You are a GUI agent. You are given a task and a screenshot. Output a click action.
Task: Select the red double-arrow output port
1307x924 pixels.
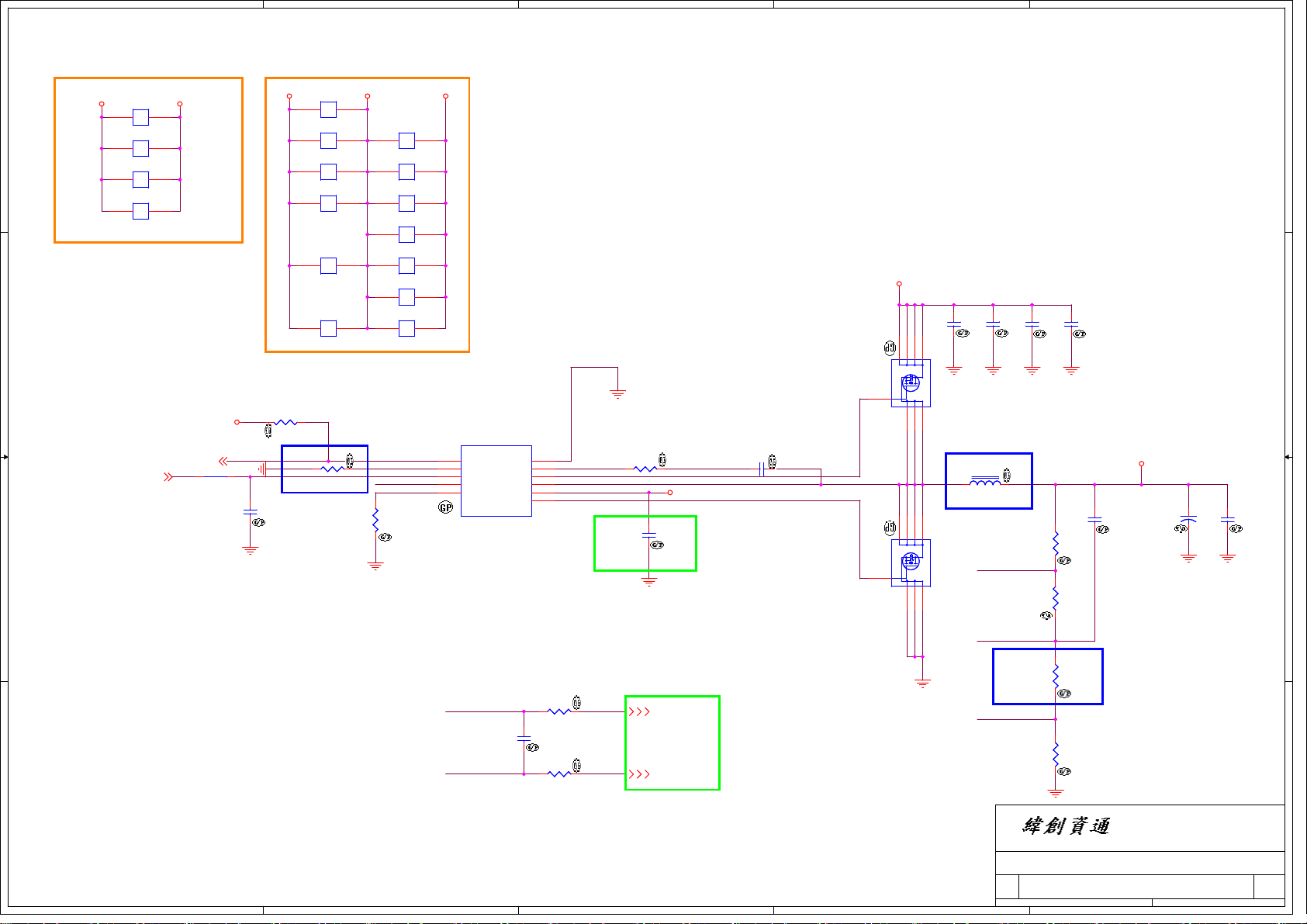(223, 461)
